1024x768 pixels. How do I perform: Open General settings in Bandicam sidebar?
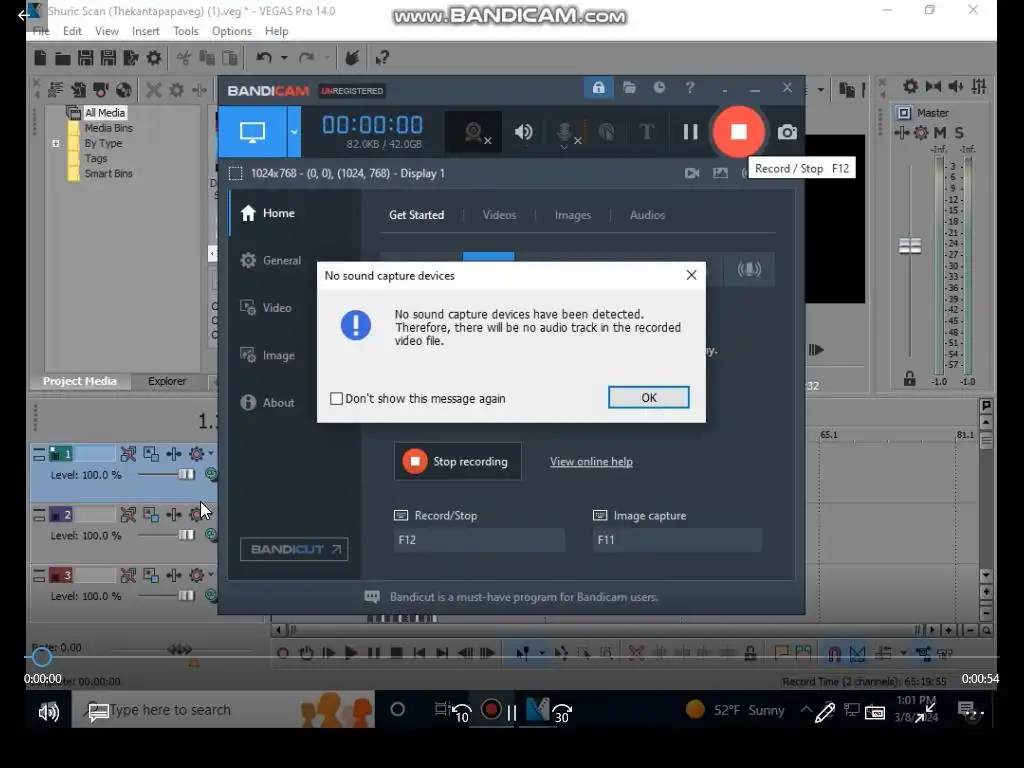[270, 260]
